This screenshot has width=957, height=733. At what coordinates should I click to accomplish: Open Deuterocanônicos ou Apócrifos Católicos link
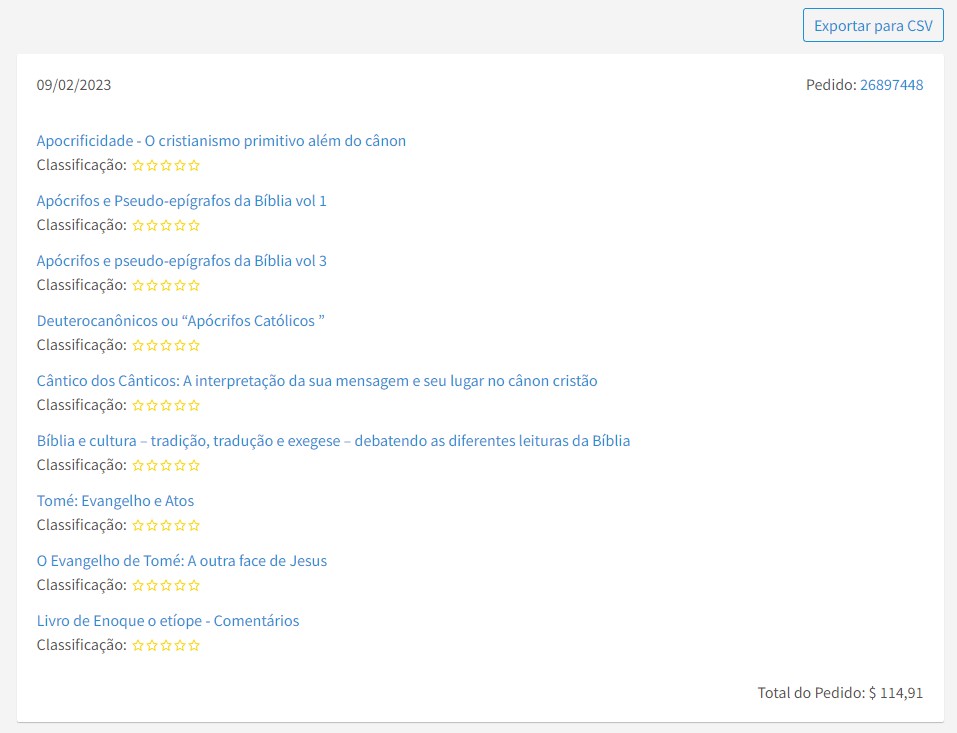coord(180,321)
